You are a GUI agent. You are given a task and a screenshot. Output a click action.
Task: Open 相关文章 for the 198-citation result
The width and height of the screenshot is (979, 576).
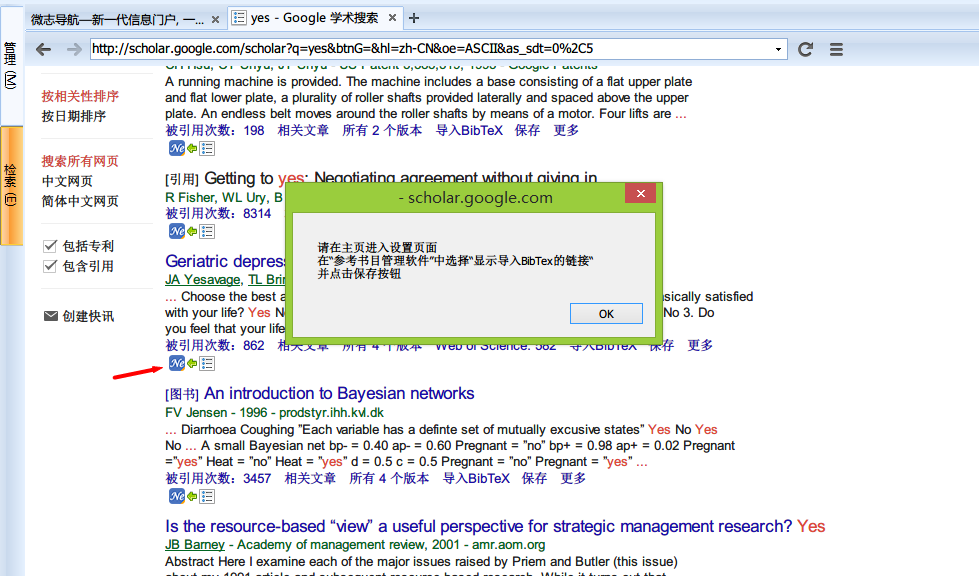click(x=303, y=130)
